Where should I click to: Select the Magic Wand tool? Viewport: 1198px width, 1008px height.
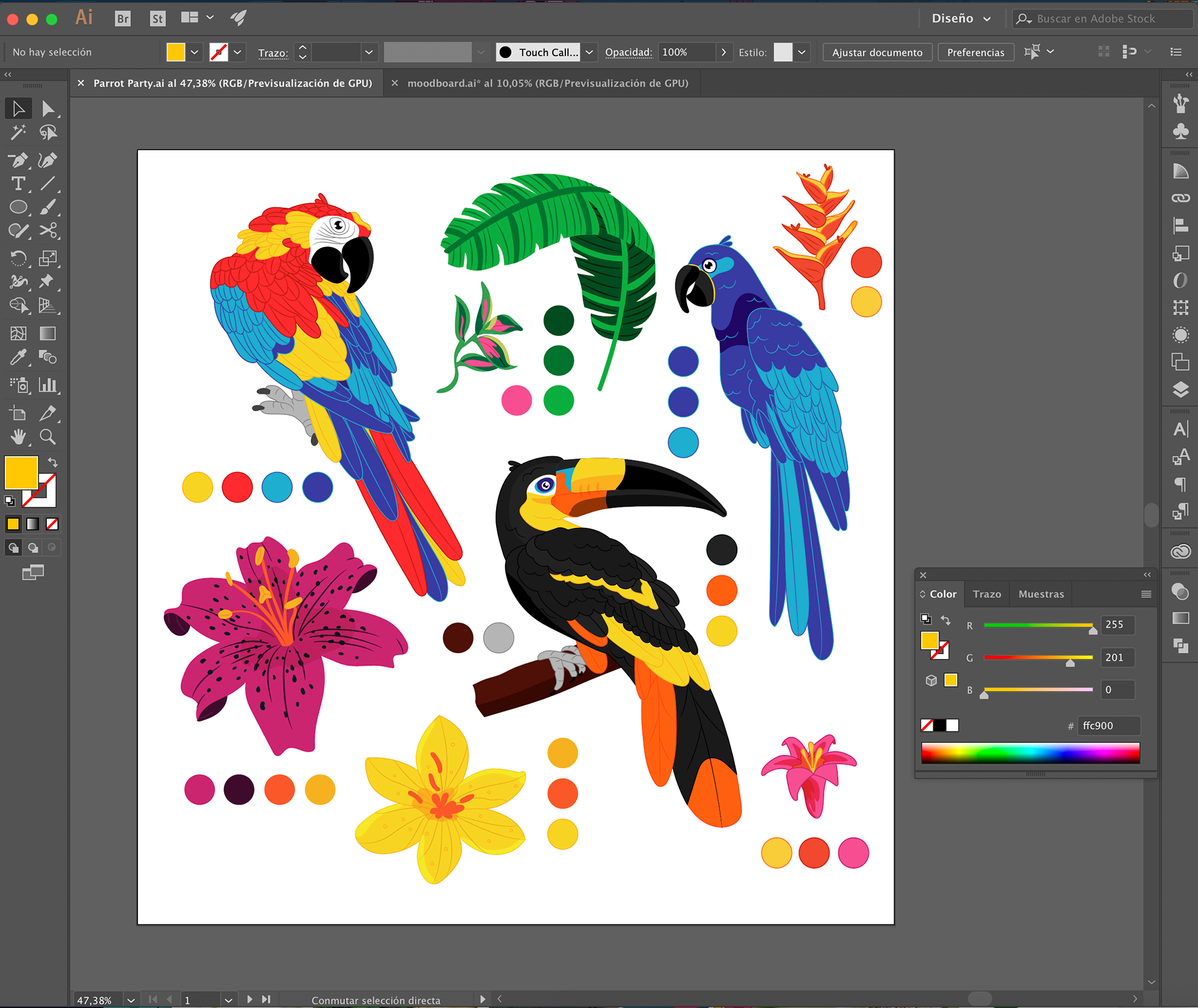17,132
